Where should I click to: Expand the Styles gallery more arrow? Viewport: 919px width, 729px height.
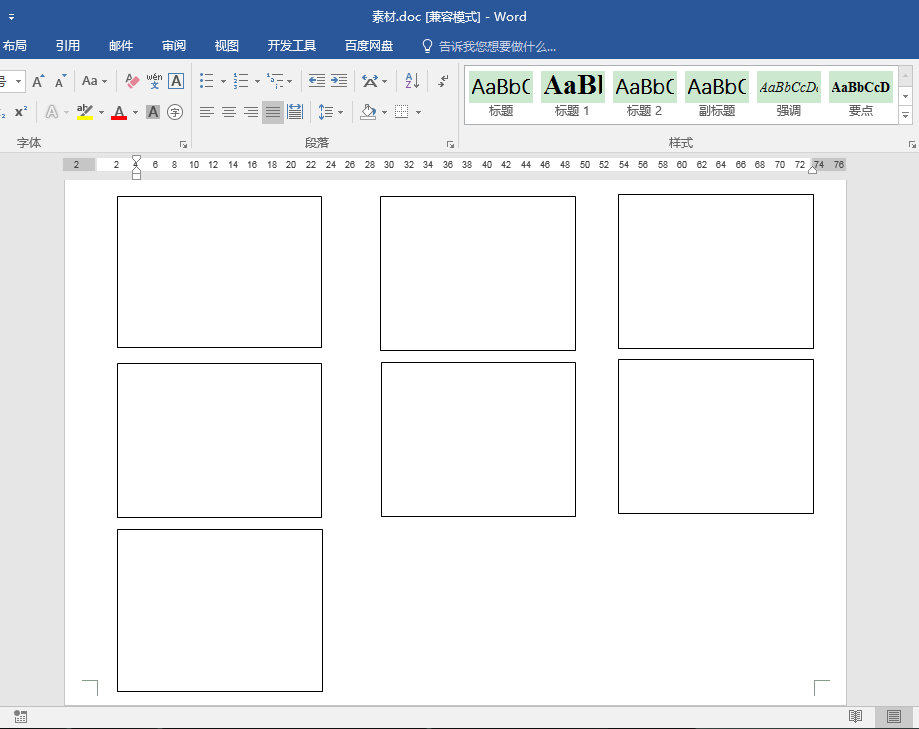coord(906,115)
